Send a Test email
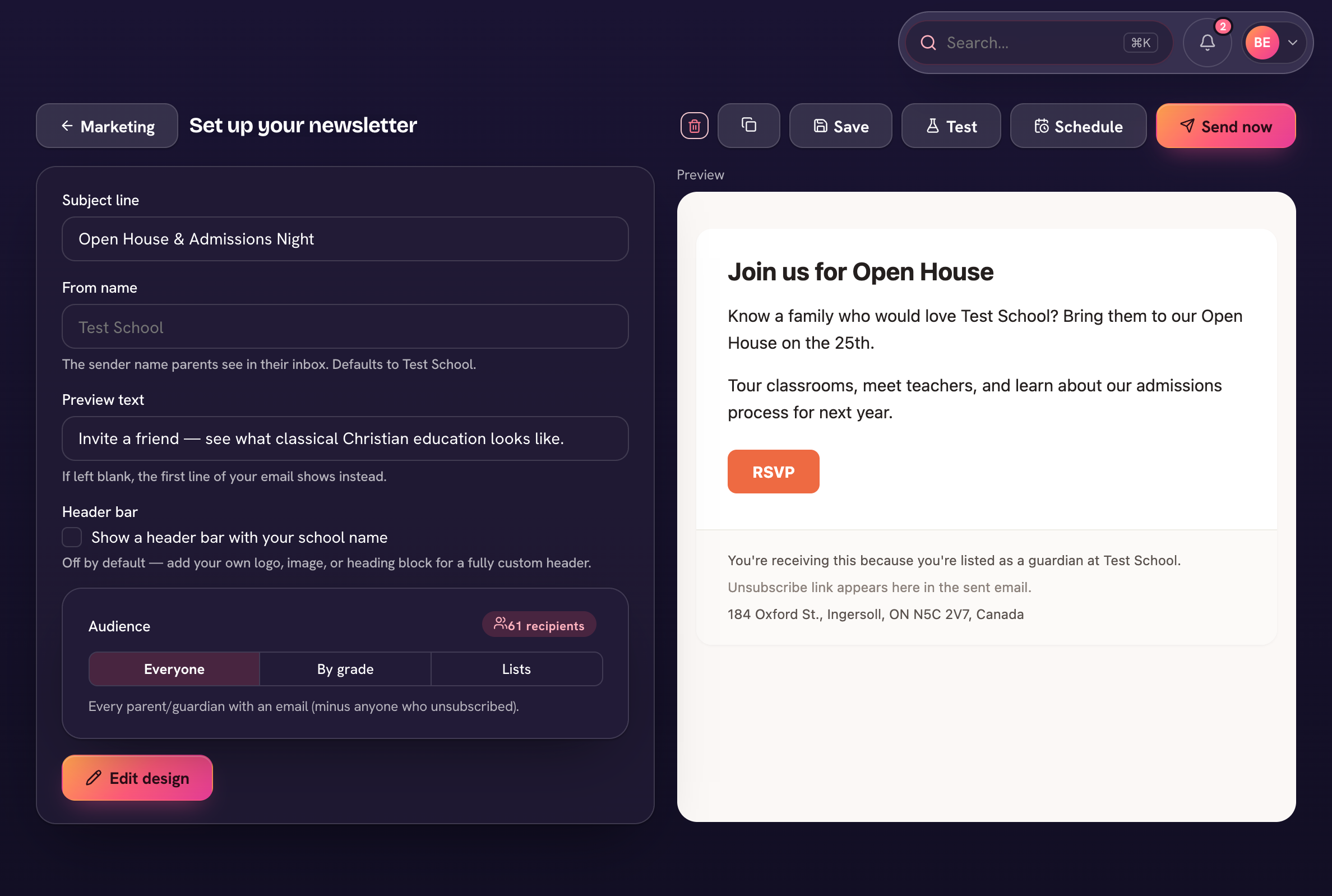The width and height of the screenshot is (1332, 896). point(951,126)
